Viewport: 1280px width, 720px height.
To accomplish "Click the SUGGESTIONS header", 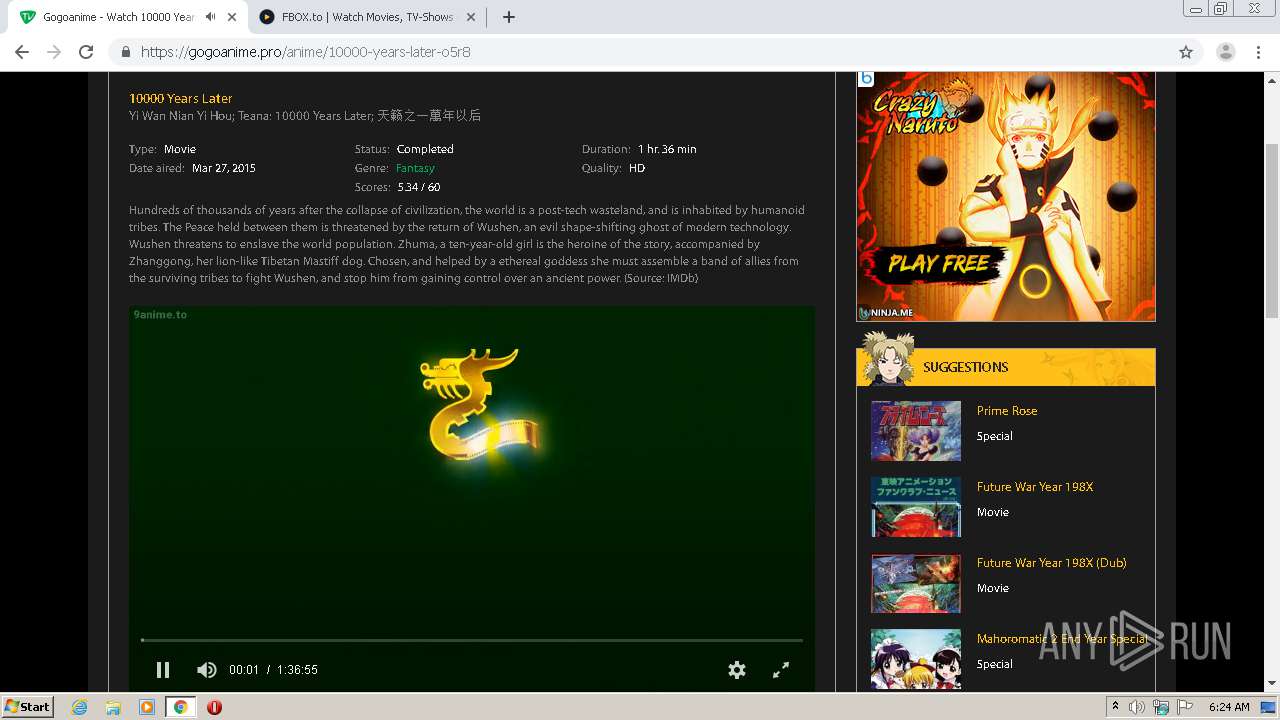I will pos(965,367).
